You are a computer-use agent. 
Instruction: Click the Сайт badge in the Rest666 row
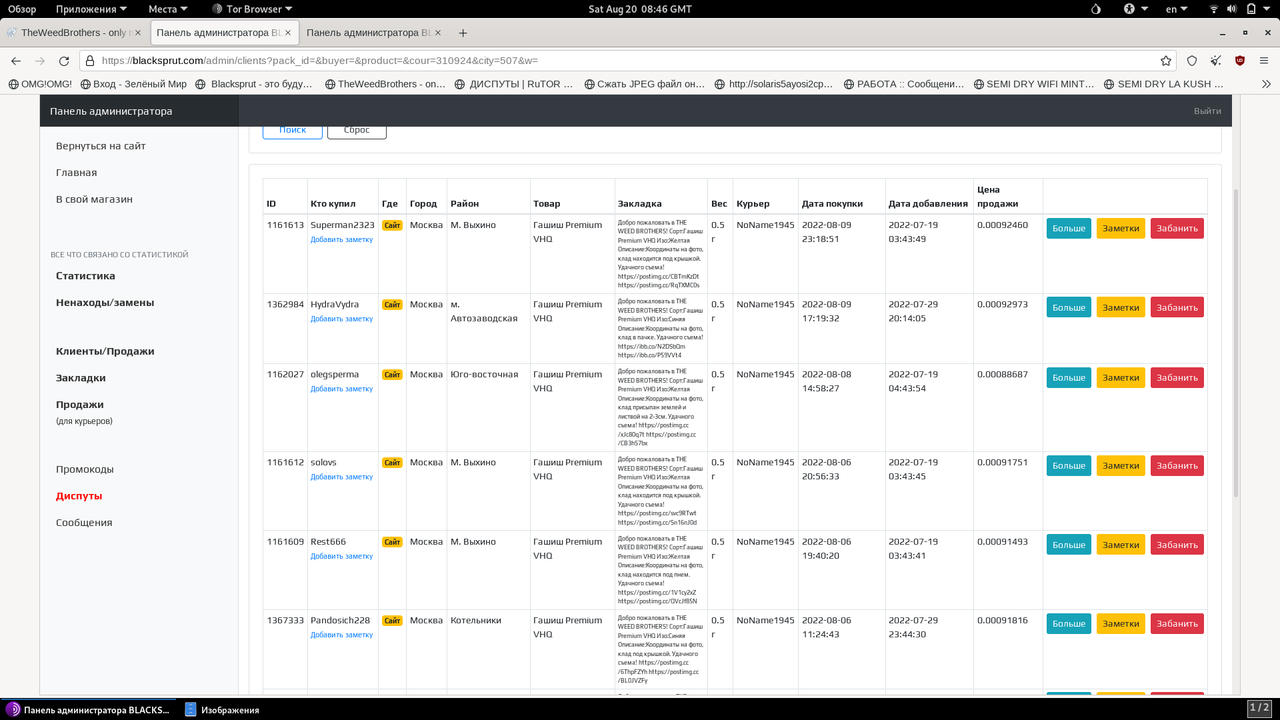(392, 542)
